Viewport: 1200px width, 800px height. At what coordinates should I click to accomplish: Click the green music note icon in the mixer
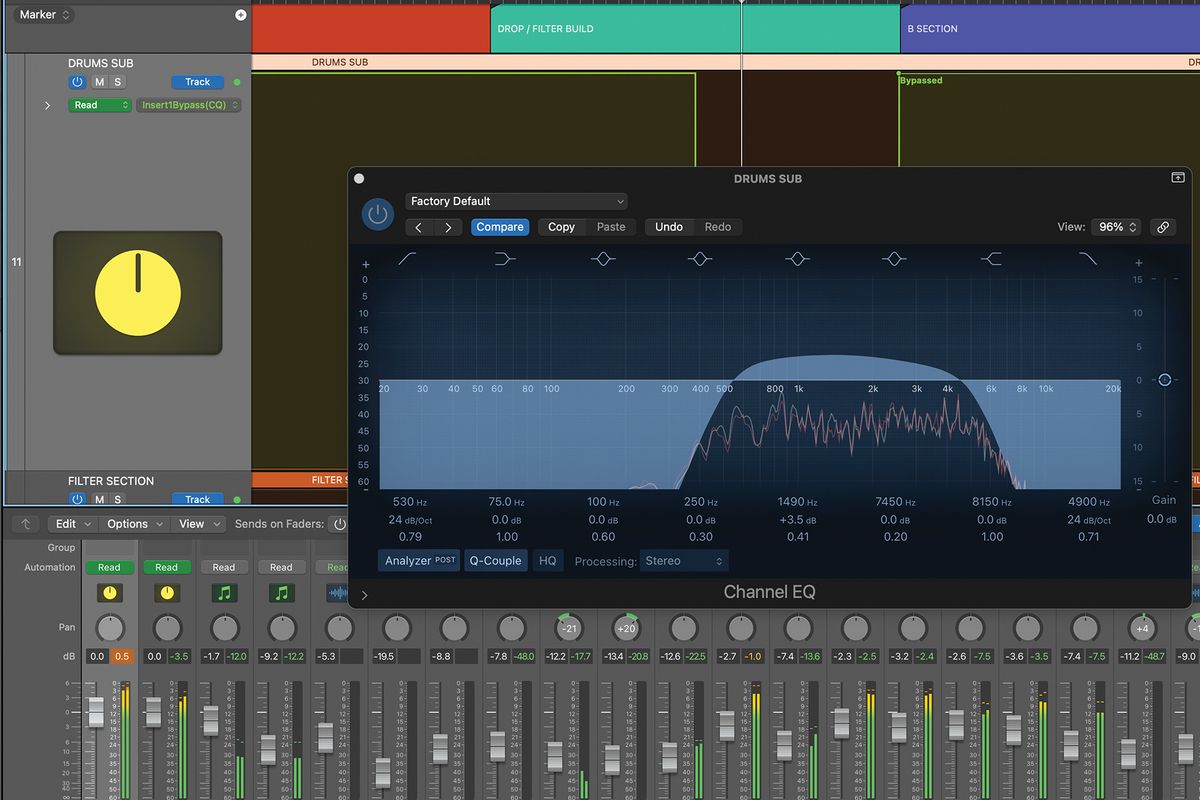(224, 592)
